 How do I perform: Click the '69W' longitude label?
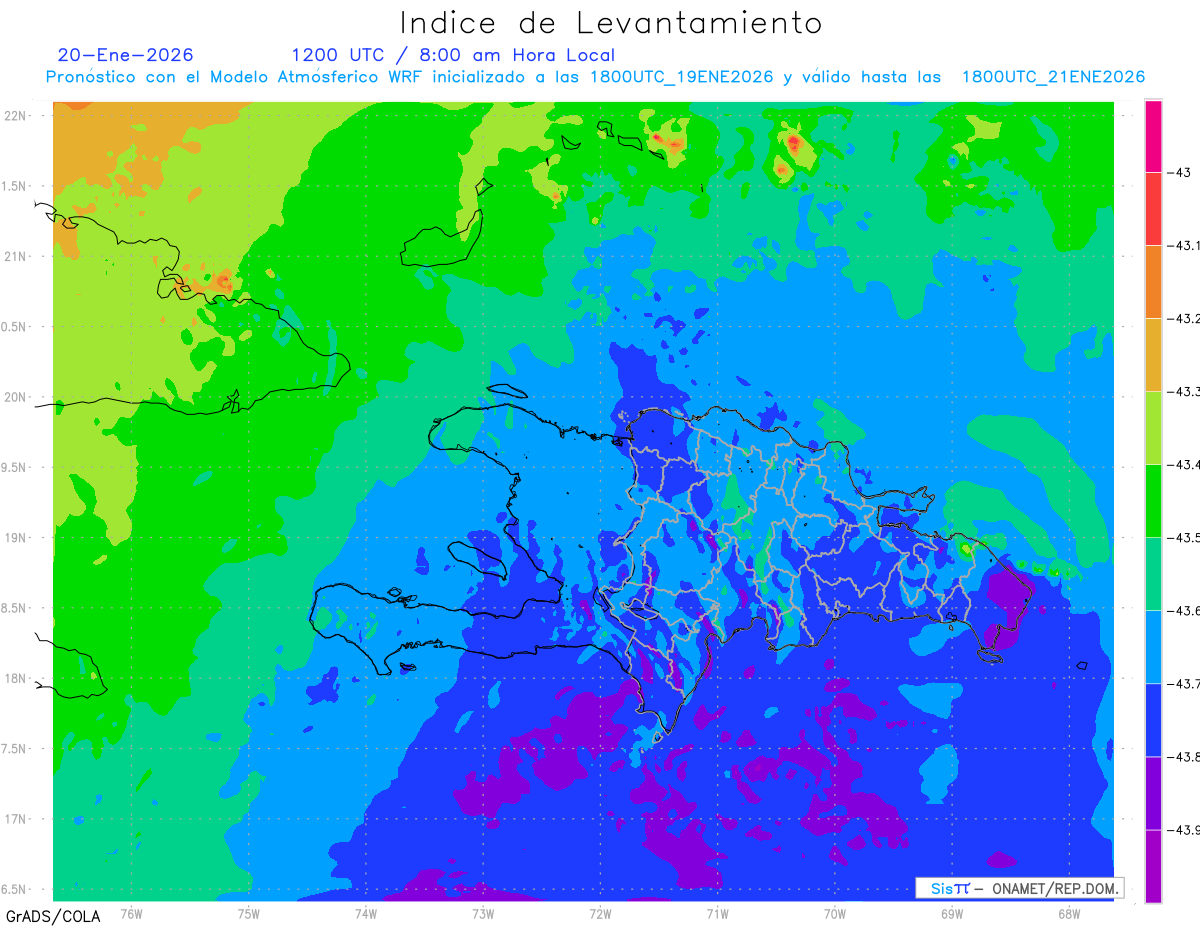pos(951,913)
